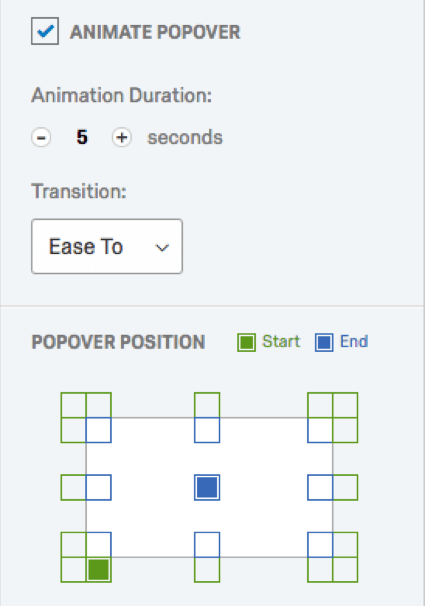425x606 pixels.
Task: Choose the top-center blue end square
Action: coord(207,430)
